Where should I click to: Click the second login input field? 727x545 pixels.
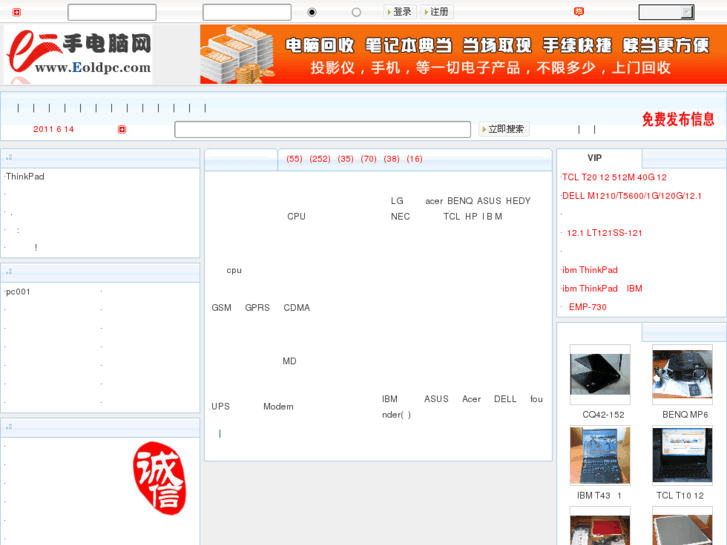coord(247,13)
